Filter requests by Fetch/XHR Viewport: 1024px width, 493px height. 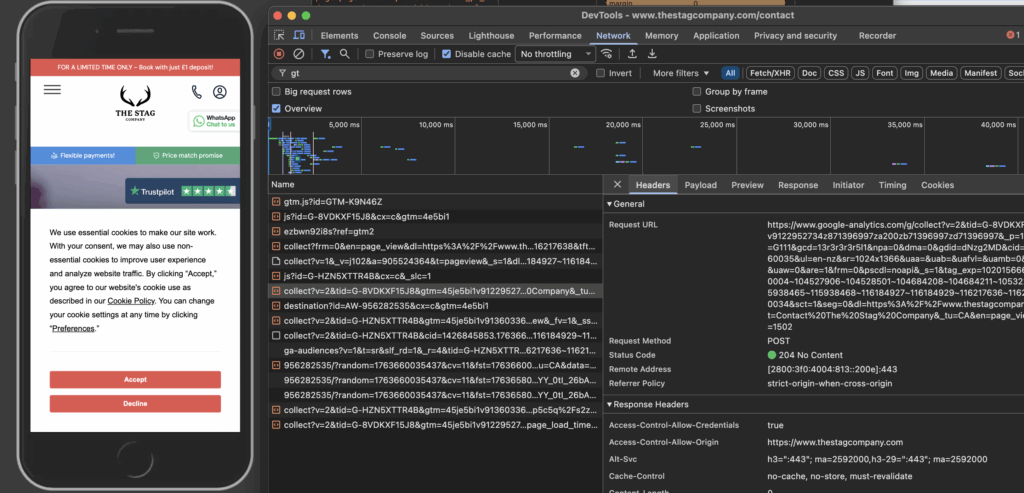[770, 73]
